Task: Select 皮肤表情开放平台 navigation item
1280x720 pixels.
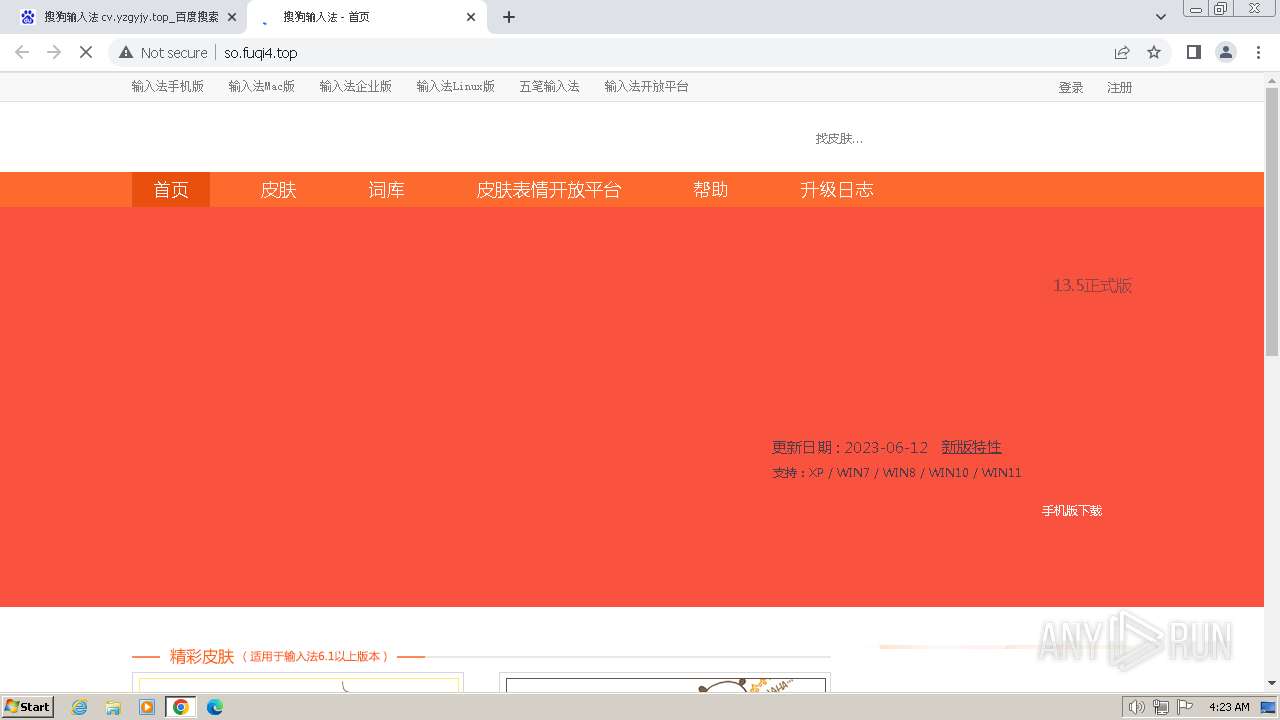Action: 548,190
